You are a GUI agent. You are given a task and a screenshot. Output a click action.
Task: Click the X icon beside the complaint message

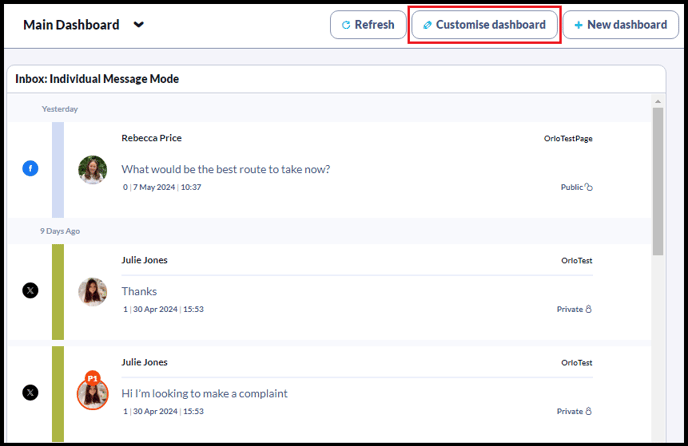click(x=30, y=392)
